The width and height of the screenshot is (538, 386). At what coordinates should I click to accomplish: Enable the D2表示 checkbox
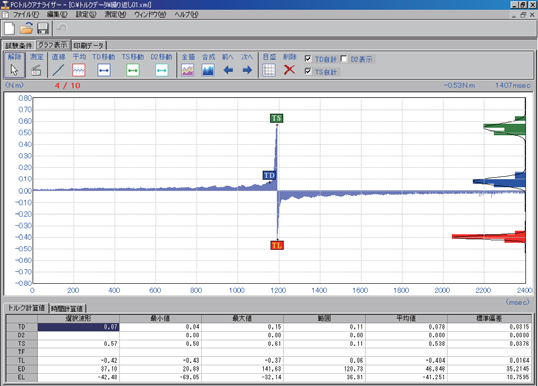(x=343, y=59)
